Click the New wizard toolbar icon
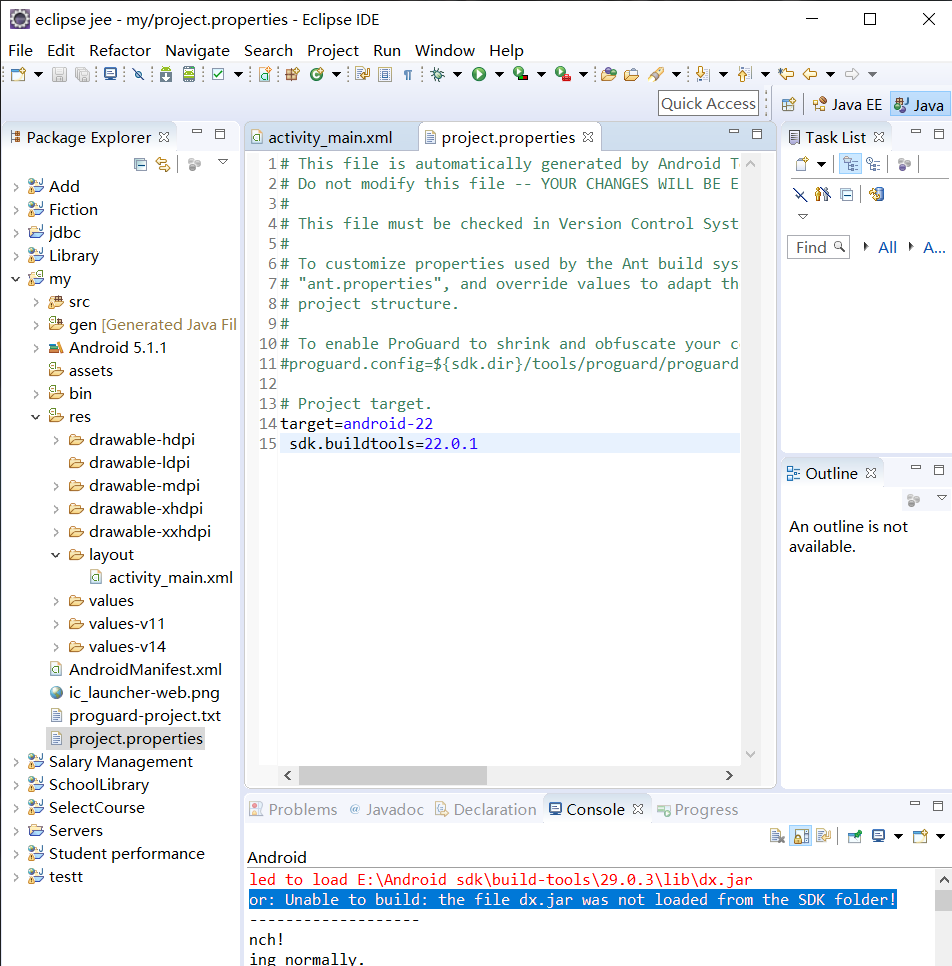The width and height of the screenshot is (952, 966). (18, 75)
